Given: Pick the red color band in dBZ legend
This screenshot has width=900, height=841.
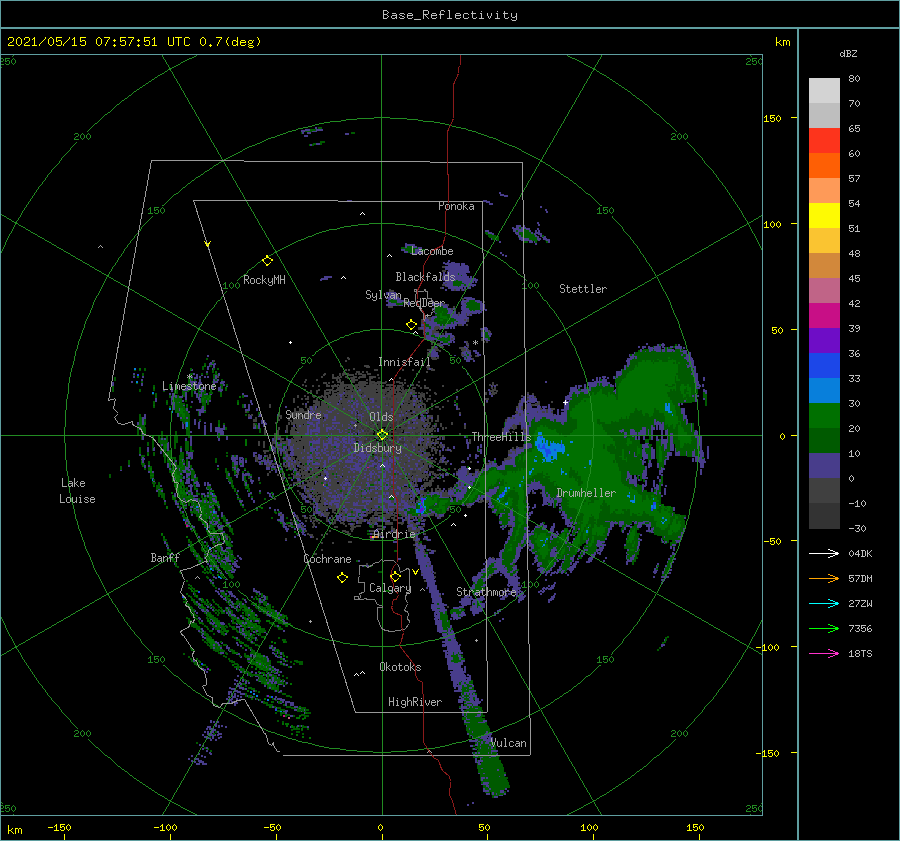Looking at the screenshot, I should point(824,141).
